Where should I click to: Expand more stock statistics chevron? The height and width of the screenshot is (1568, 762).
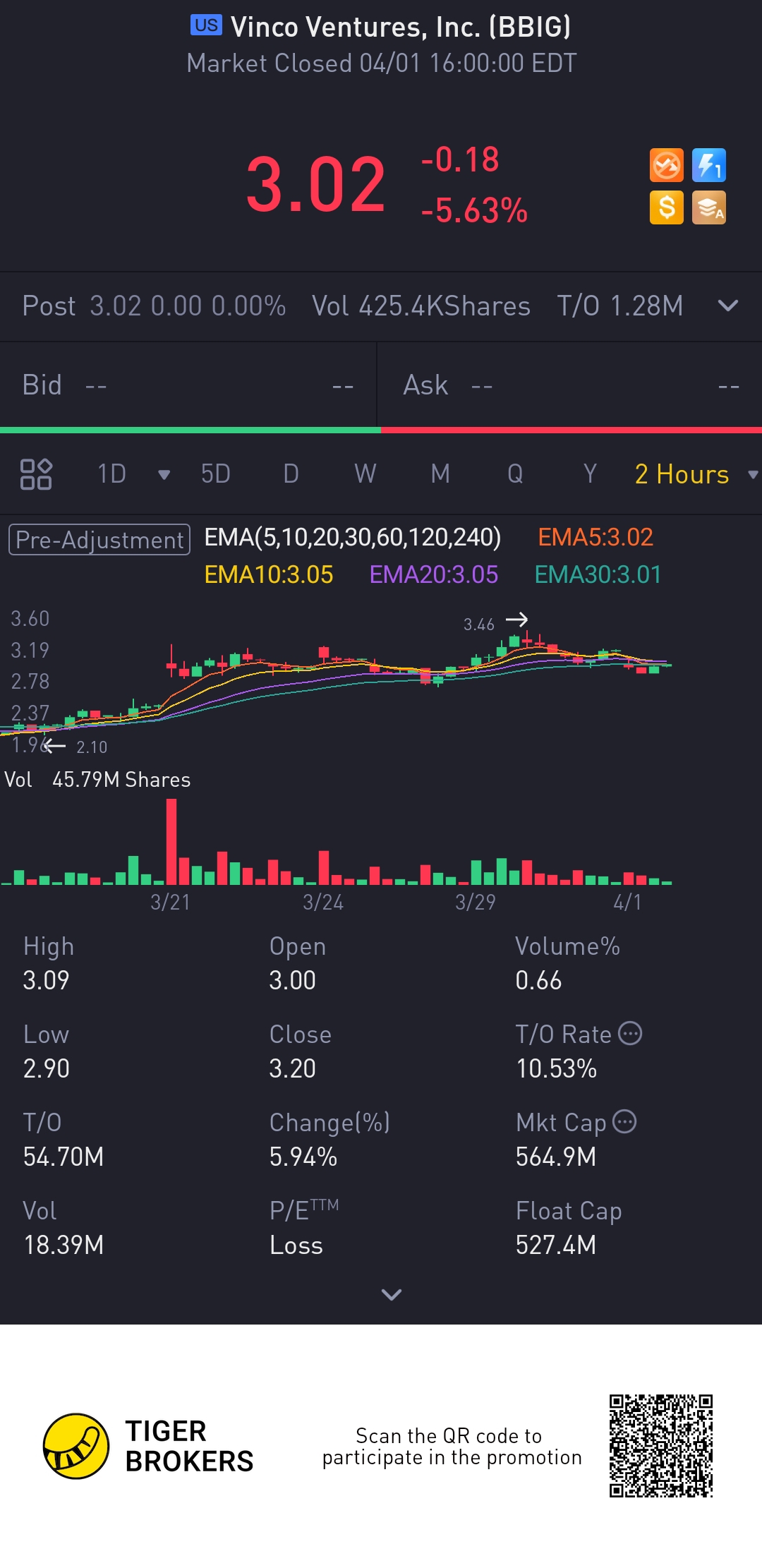[392, 1294]
